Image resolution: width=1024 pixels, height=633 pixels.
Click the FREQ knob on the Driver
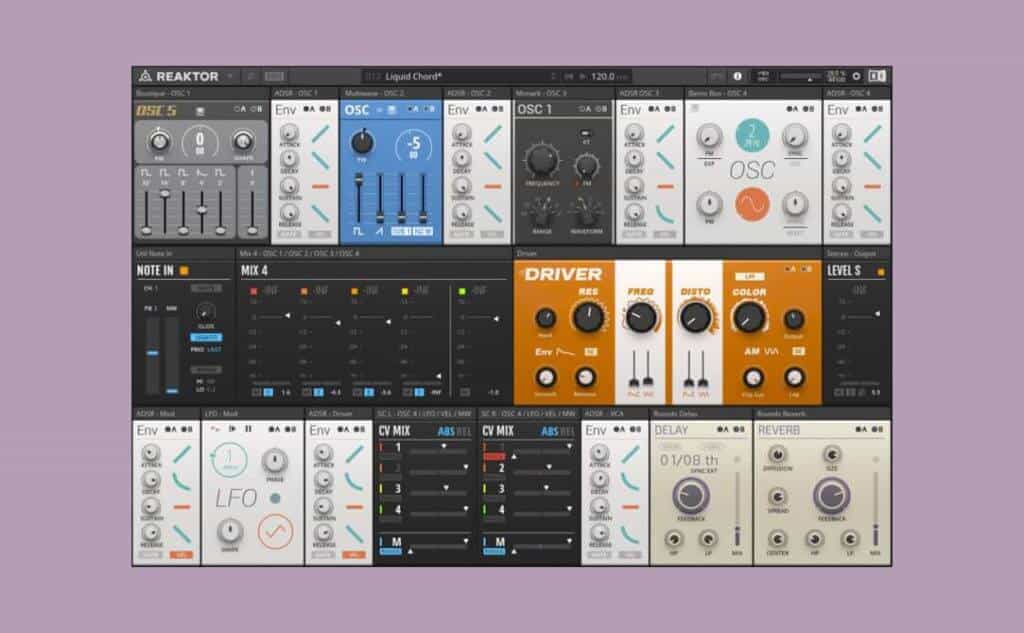point(641,317)
